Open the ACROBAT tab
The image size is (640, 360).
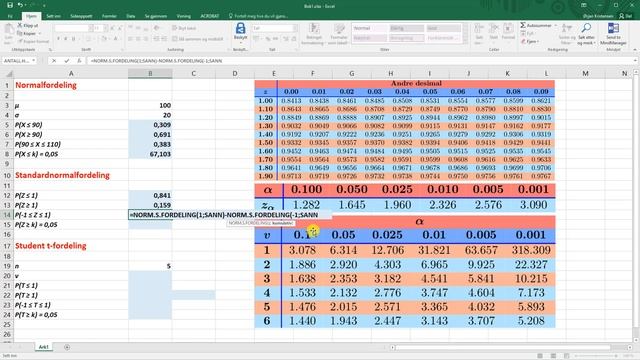(x=210, y=16)
